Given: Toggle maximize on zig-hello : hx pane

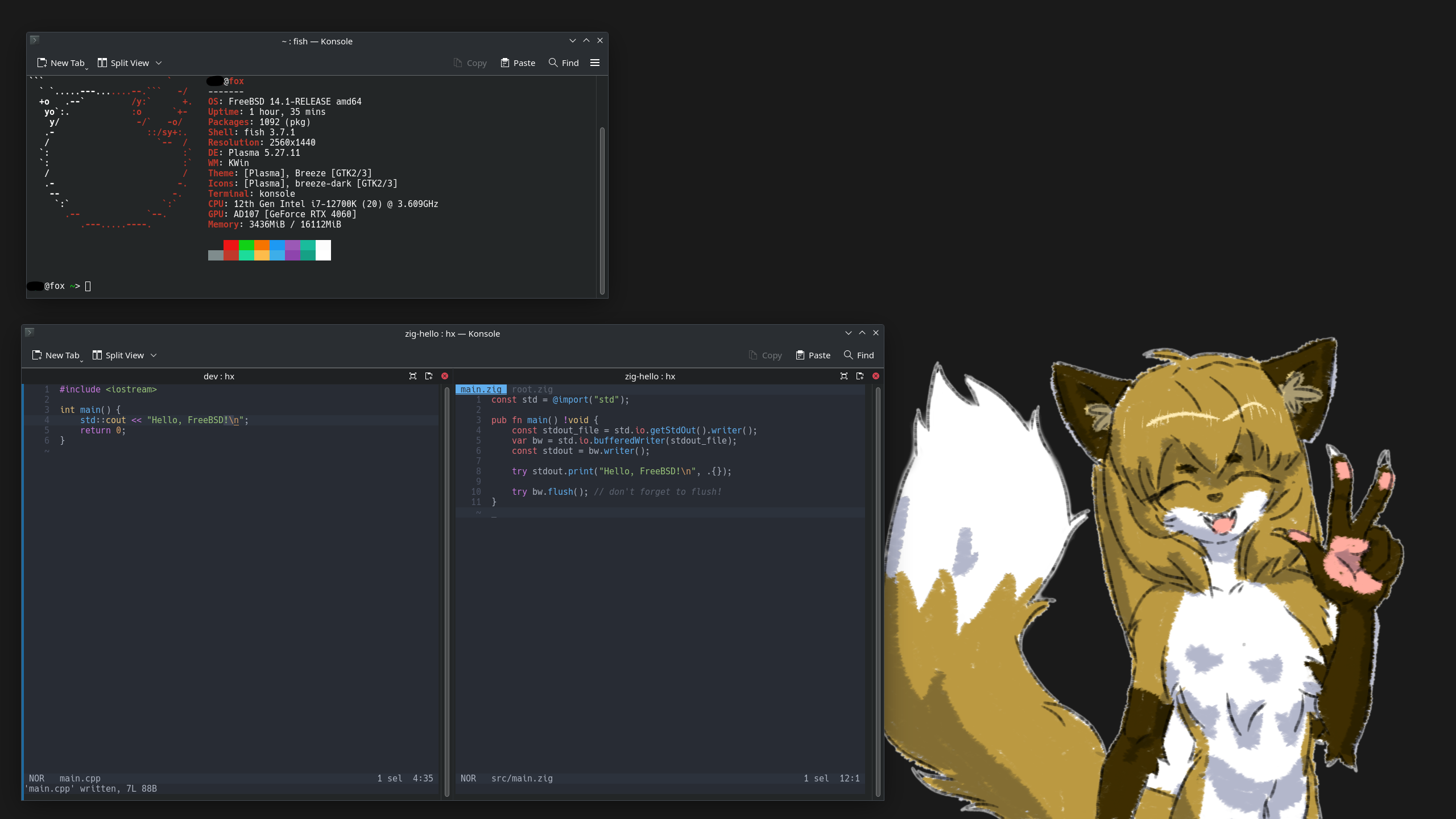Looking at the screenshot, I should click(844, 376).
